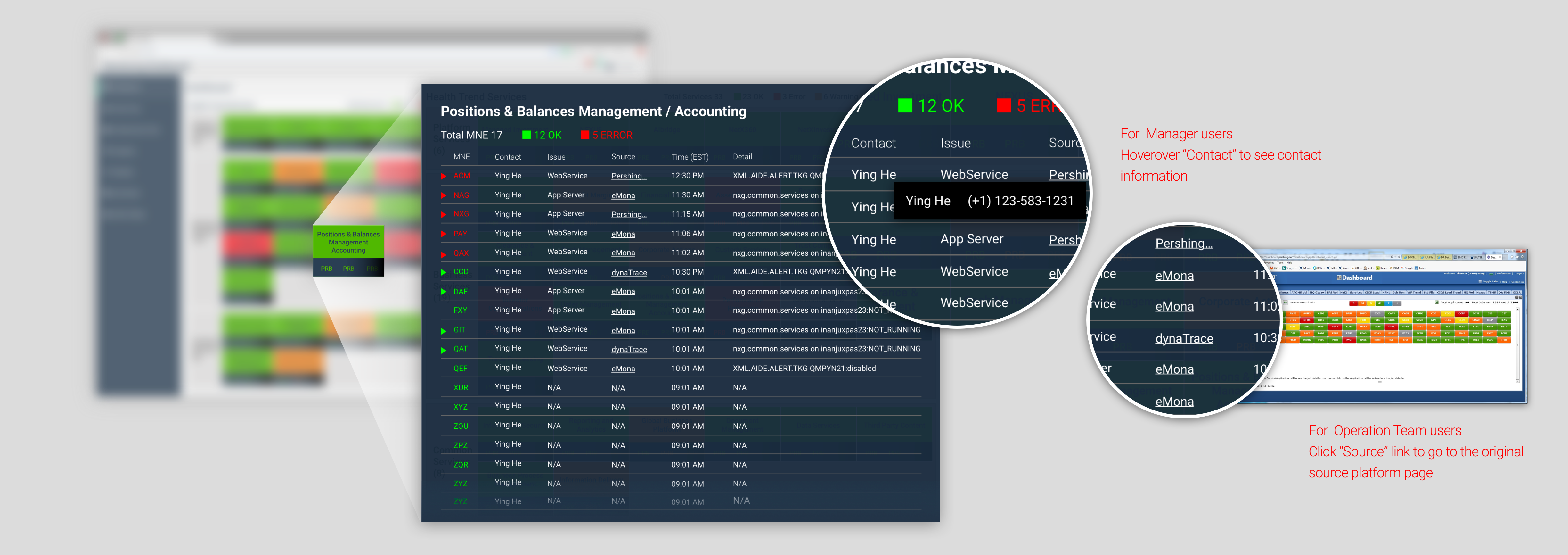Select the XYZ mnemonic code

tap(460, 407)
